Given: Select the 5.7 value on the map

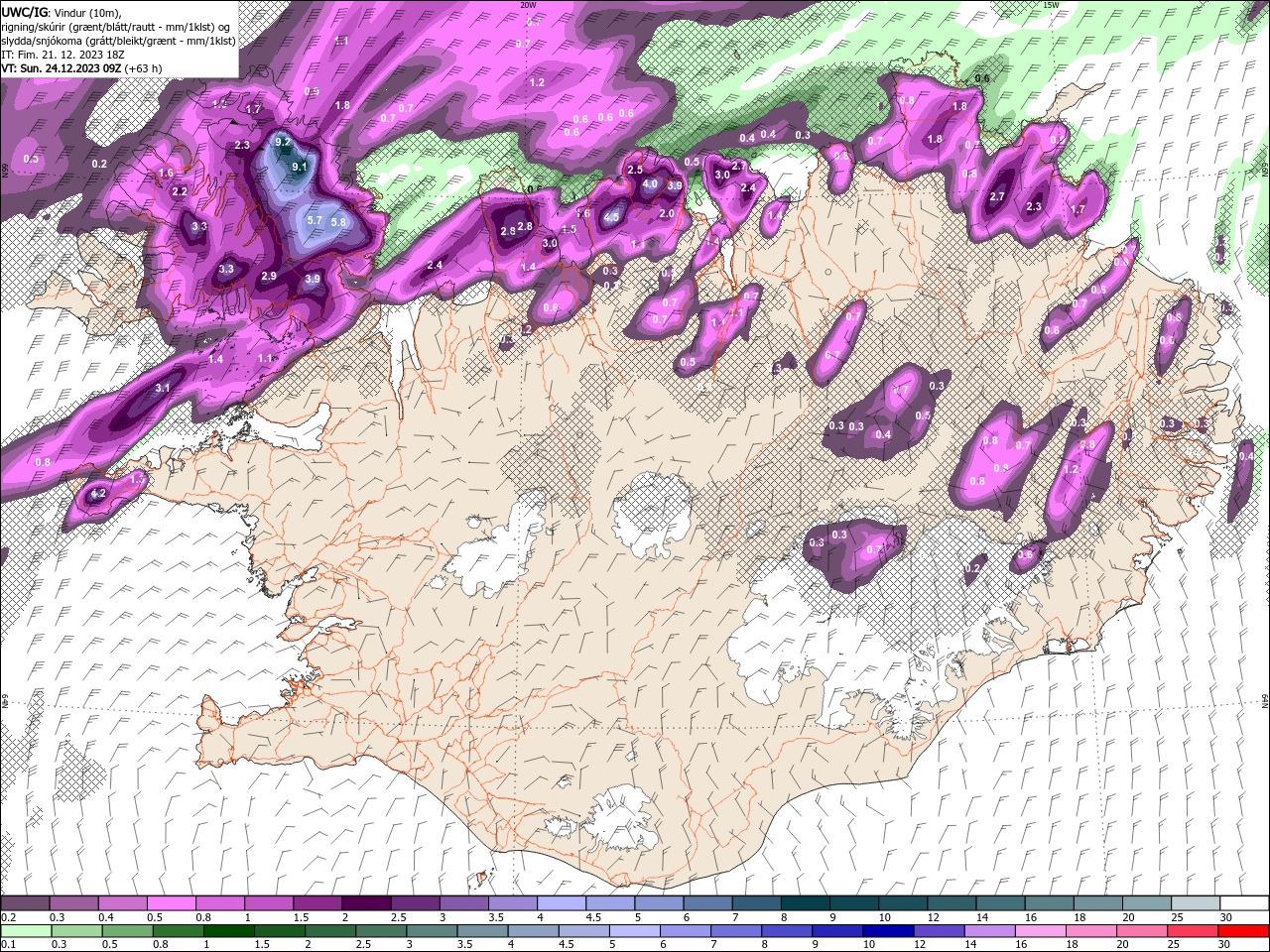Looking at the screenshot, I should (315, 220).
